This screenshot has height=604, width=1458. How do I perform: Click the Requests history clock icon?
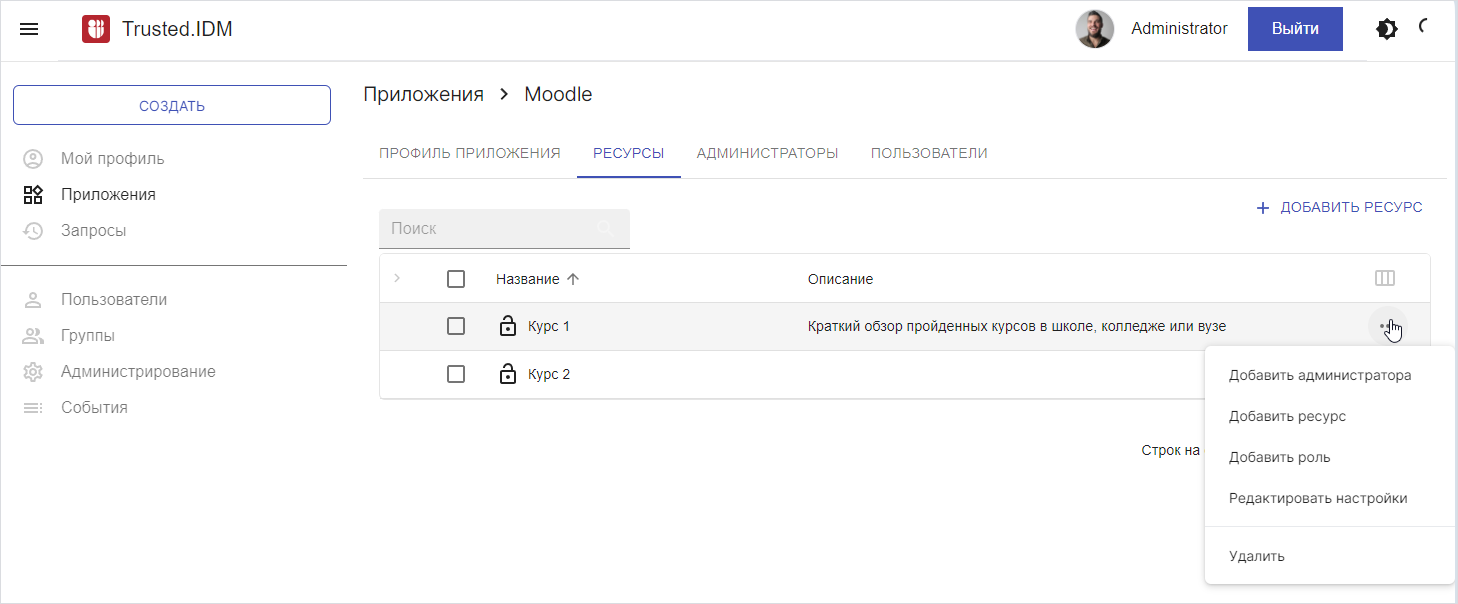tap(33, 231)
